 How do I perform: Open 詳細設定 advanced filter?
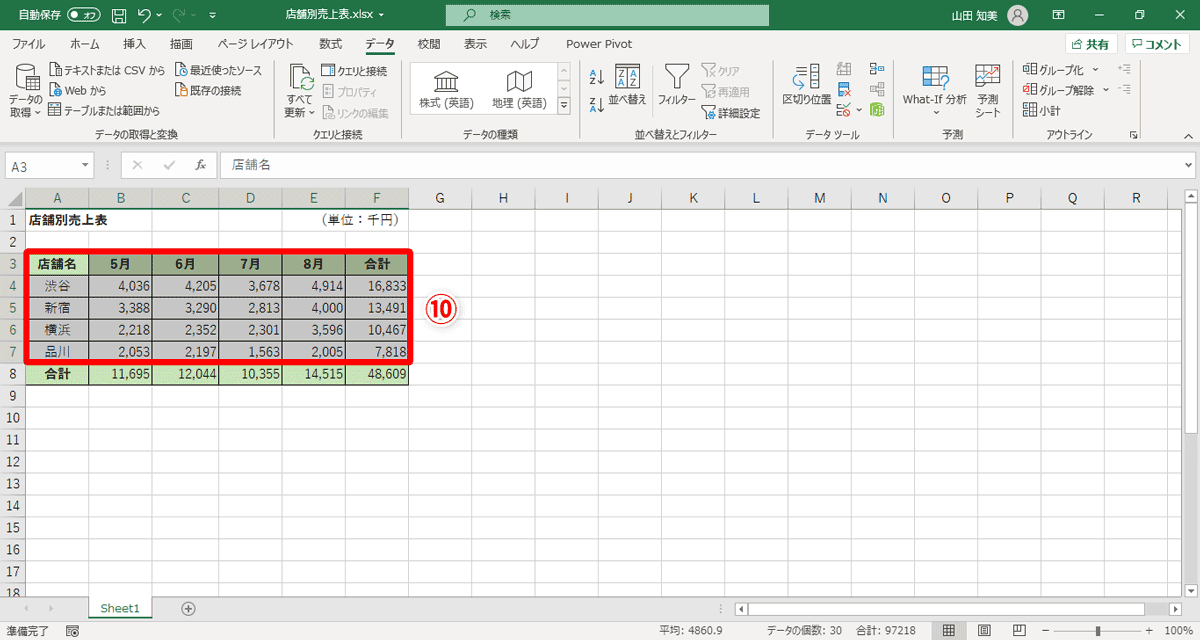tap(731, 113)
